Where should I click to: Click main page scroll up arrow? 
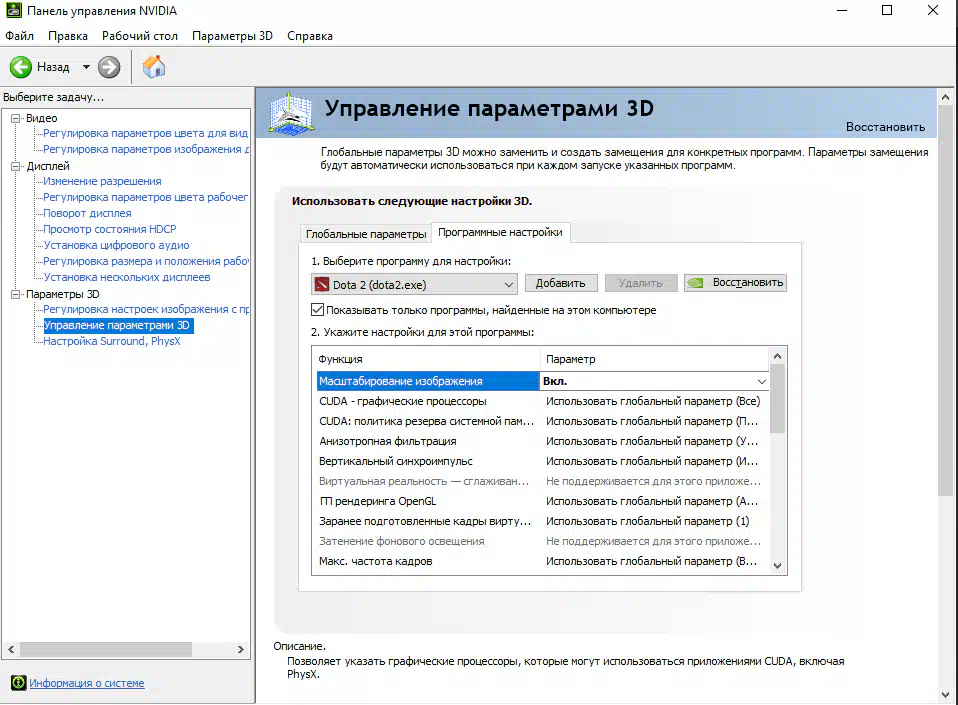(x=946, y=97)
